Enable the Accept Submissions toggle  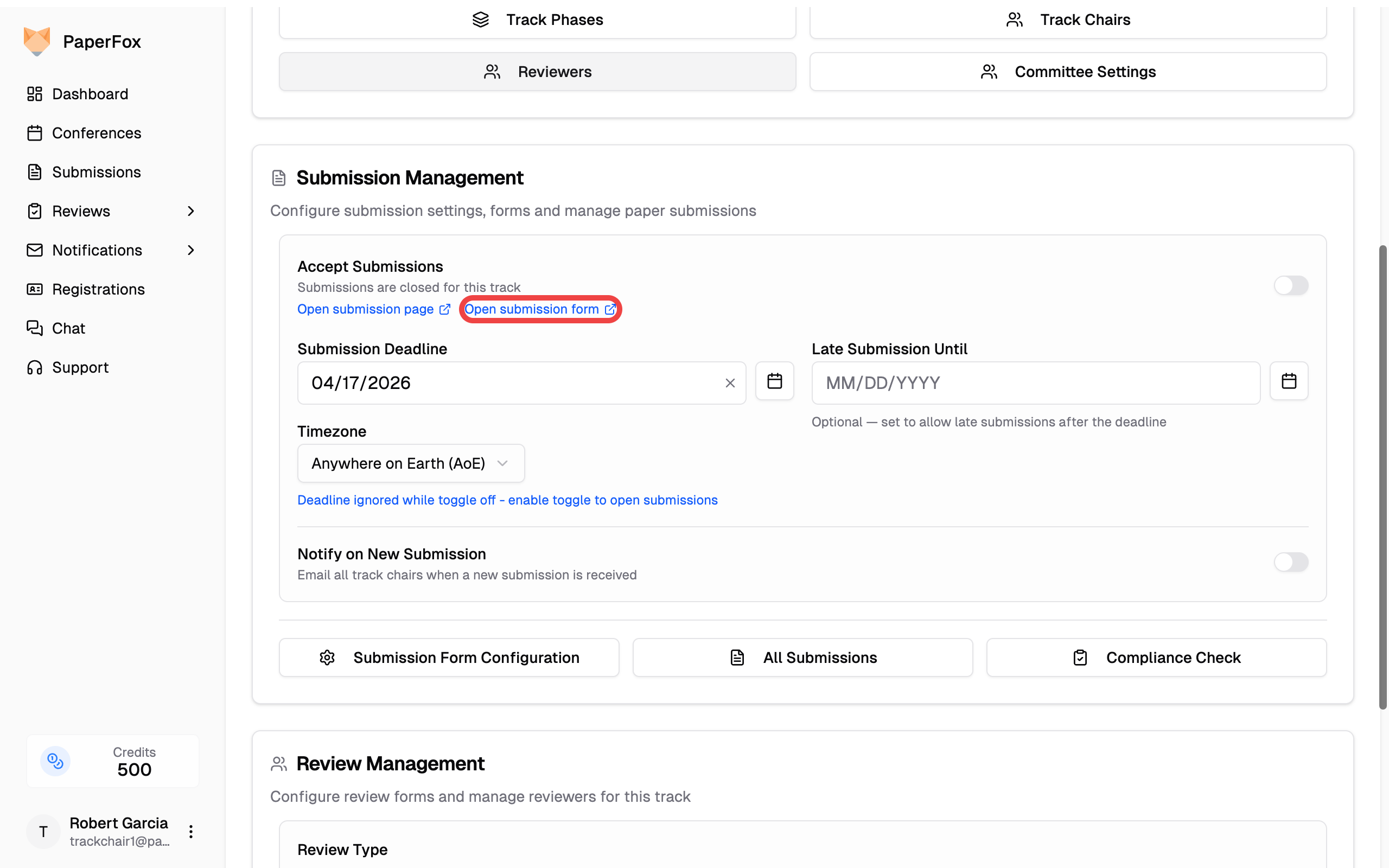pos(1290,285)
